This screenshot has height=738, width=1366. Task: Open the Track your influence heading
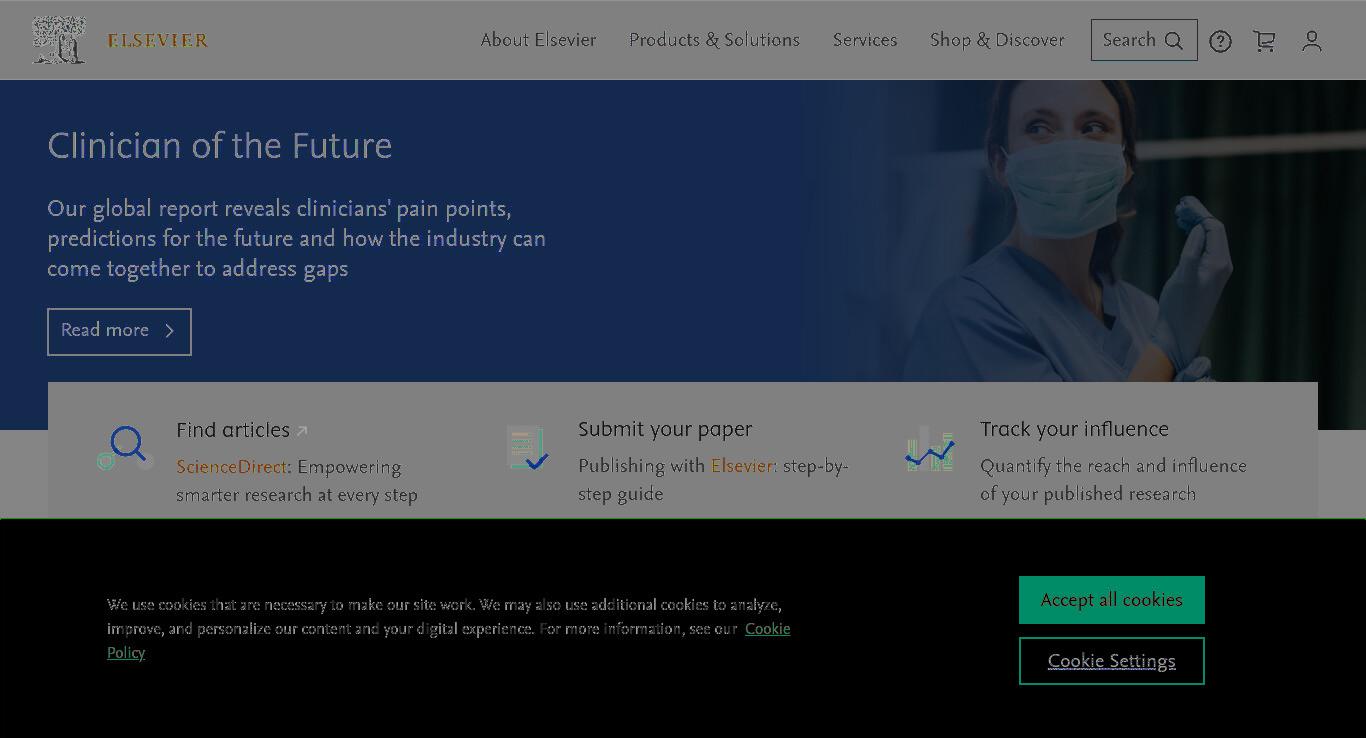(1074, 429)
